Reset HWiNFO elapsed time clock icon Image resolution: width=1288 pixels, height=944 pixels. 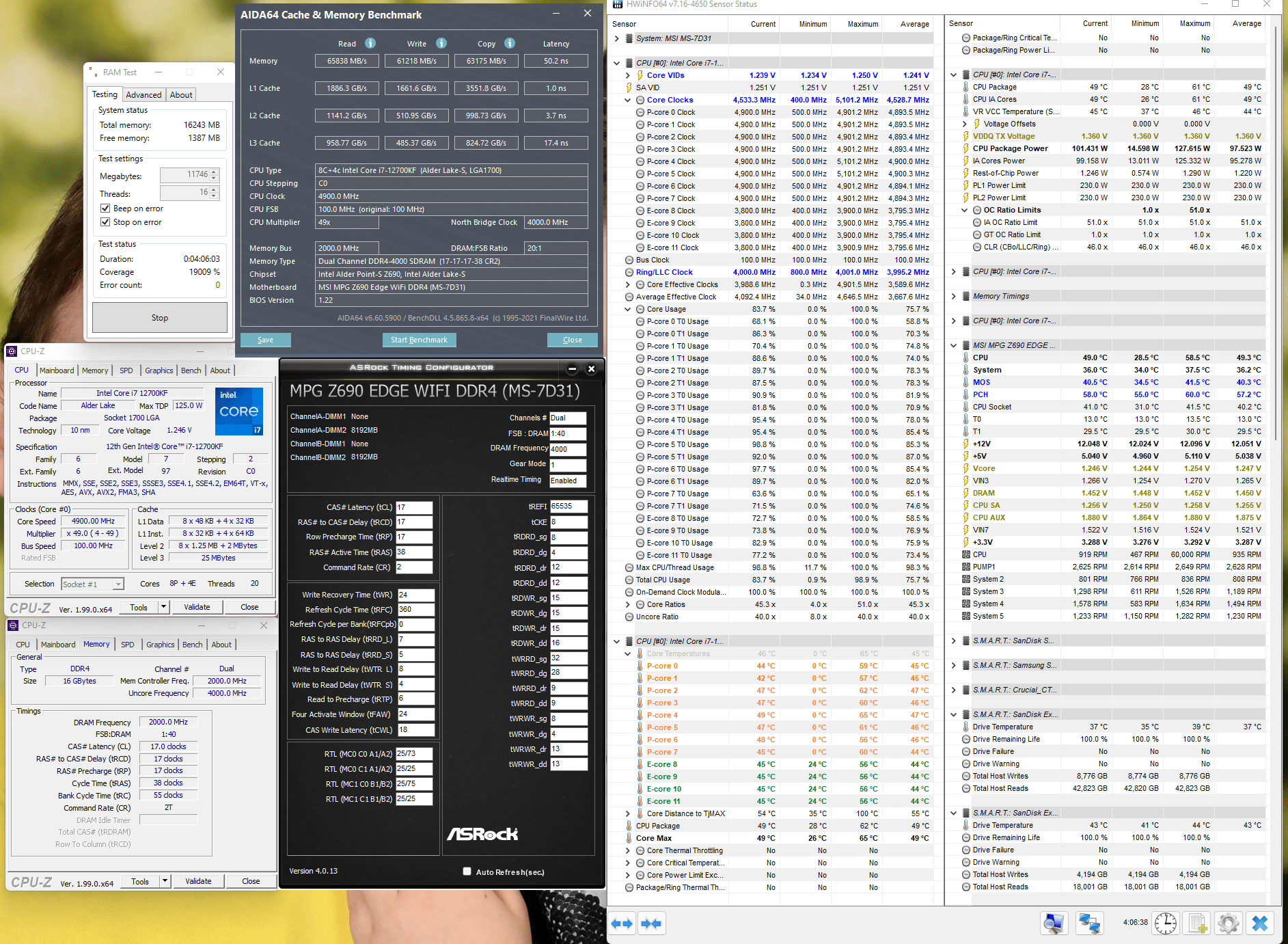[1165, 923]
